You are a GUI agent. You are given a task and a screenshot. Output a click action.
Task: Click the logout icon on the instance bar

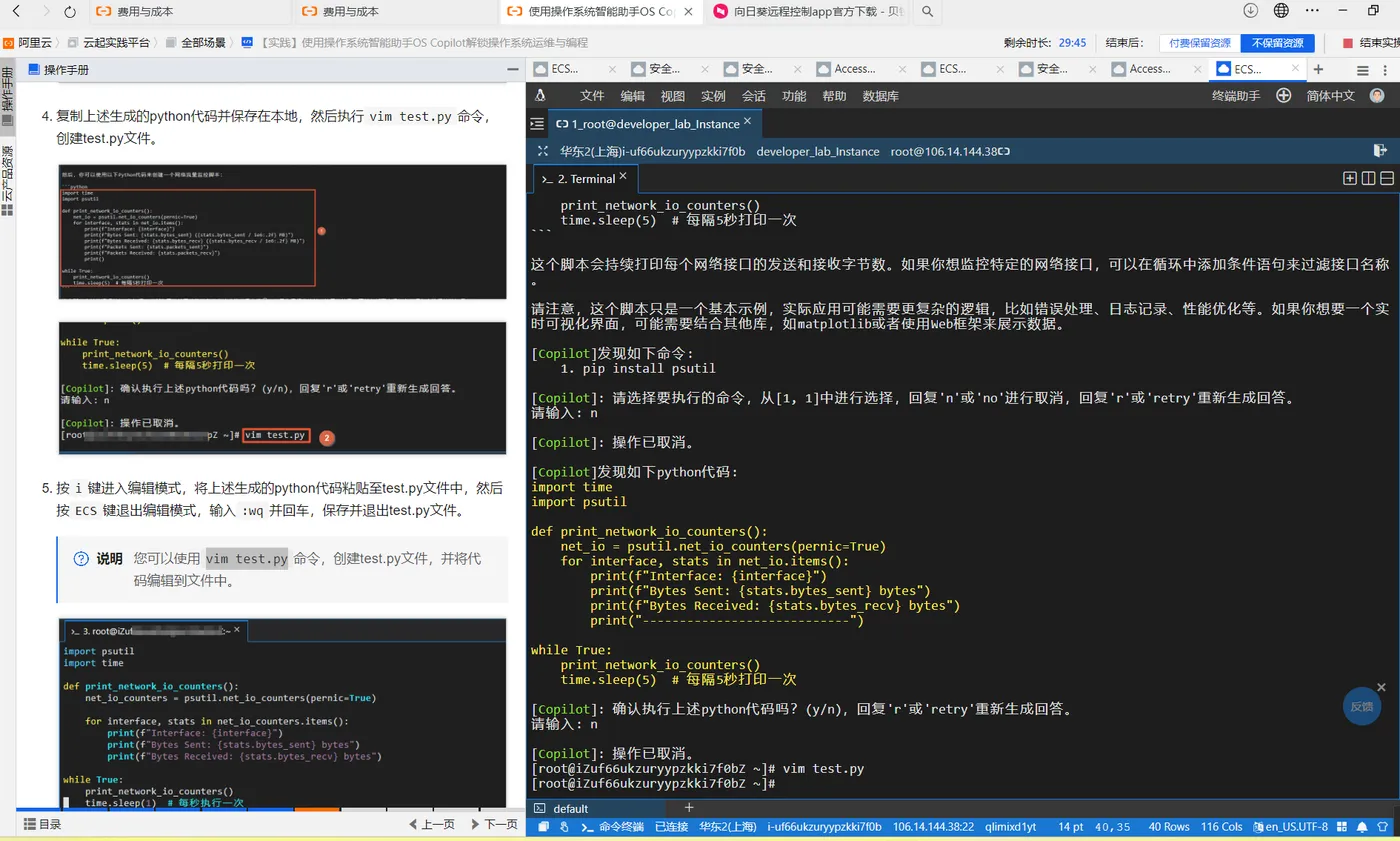tap(1380, 151)
